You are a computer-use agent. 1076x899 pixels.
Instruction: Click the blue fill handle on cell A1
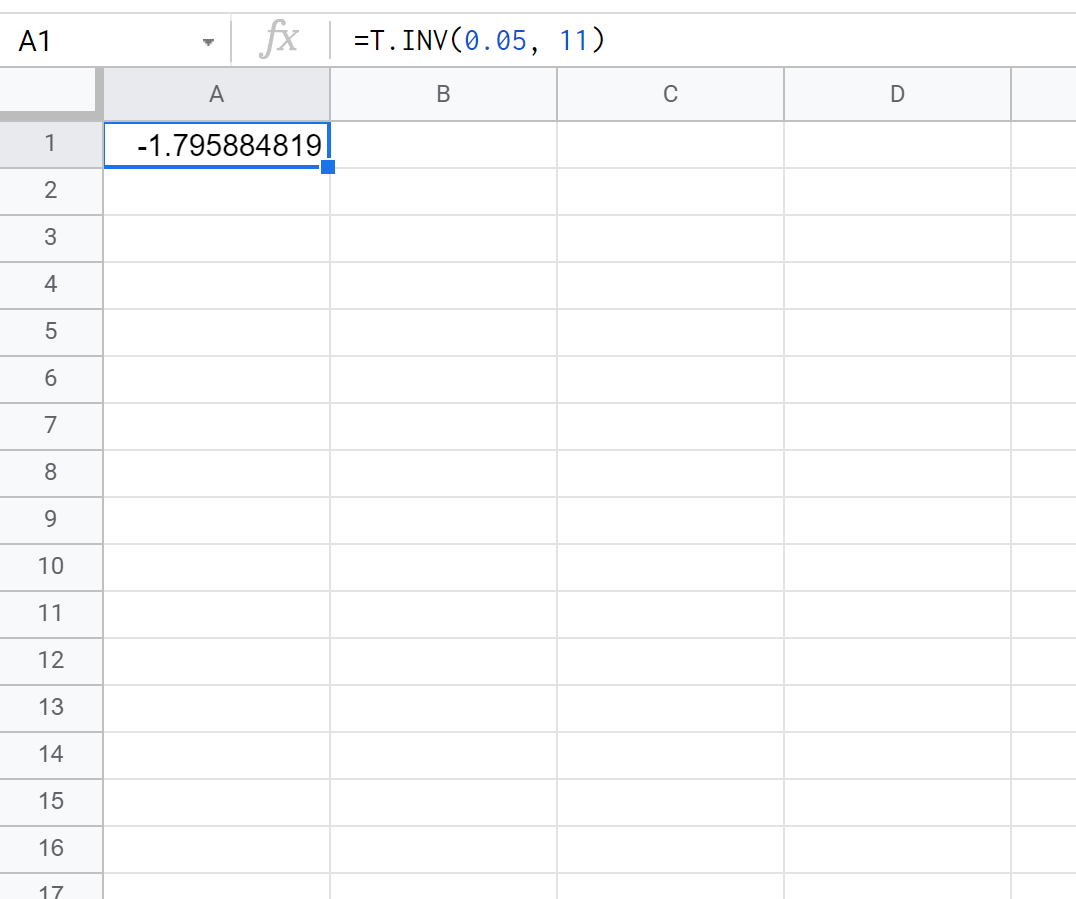[x=329, y=167]
